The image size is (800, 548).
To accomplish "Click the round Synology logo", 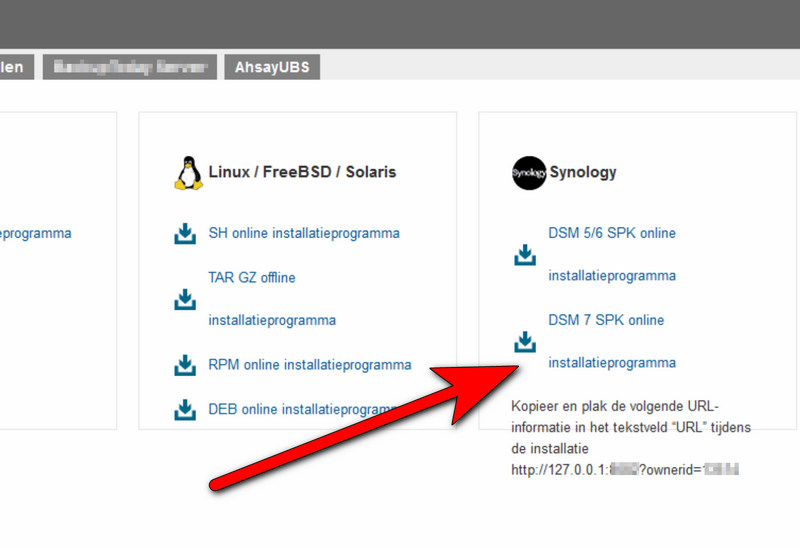I will coord(529,173).
